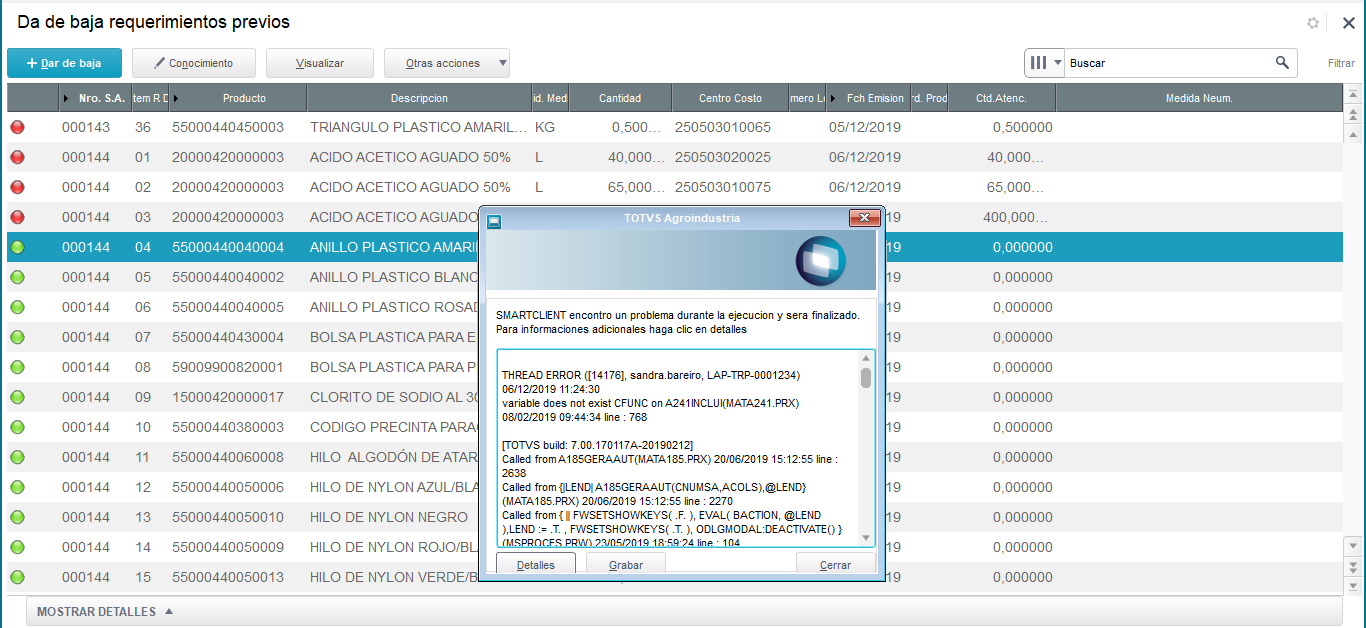Click green status dot for item 11
1366x628 pixels.
pos(17,457)
